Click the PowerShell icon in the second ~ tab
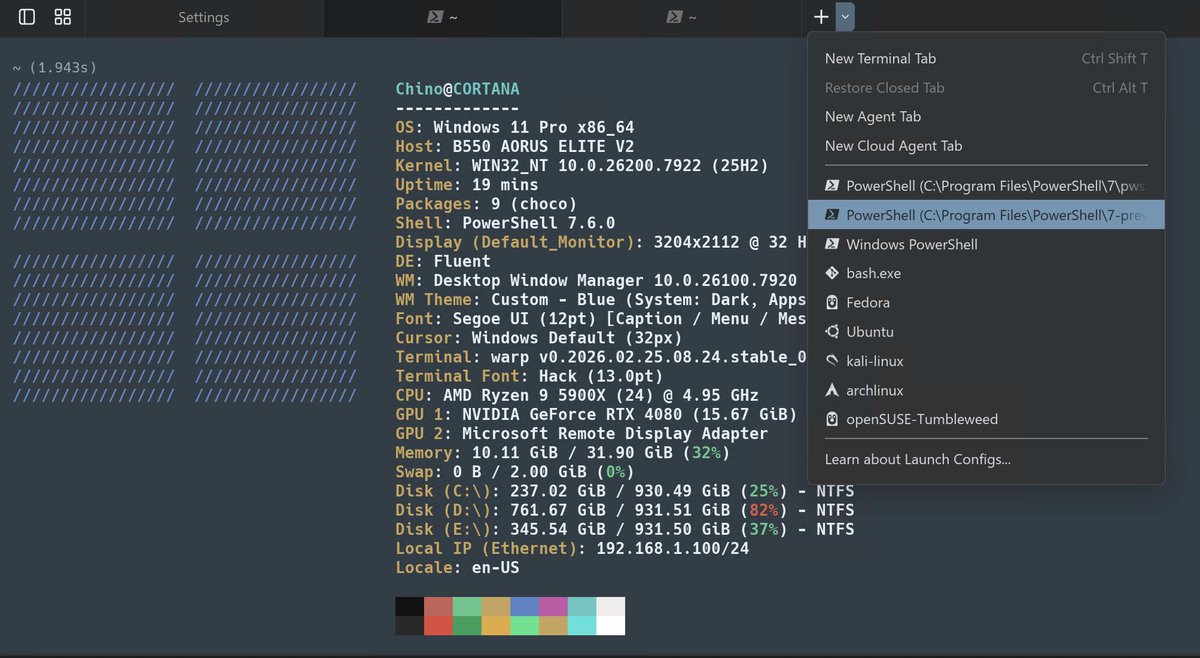Screen dimensions: 1200x658 point(675,17)
